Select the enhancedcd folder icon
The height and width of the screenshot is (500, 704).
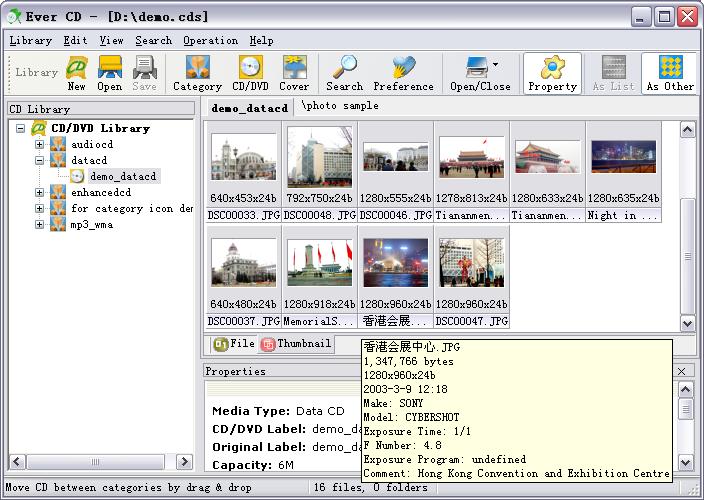point(58,193)
